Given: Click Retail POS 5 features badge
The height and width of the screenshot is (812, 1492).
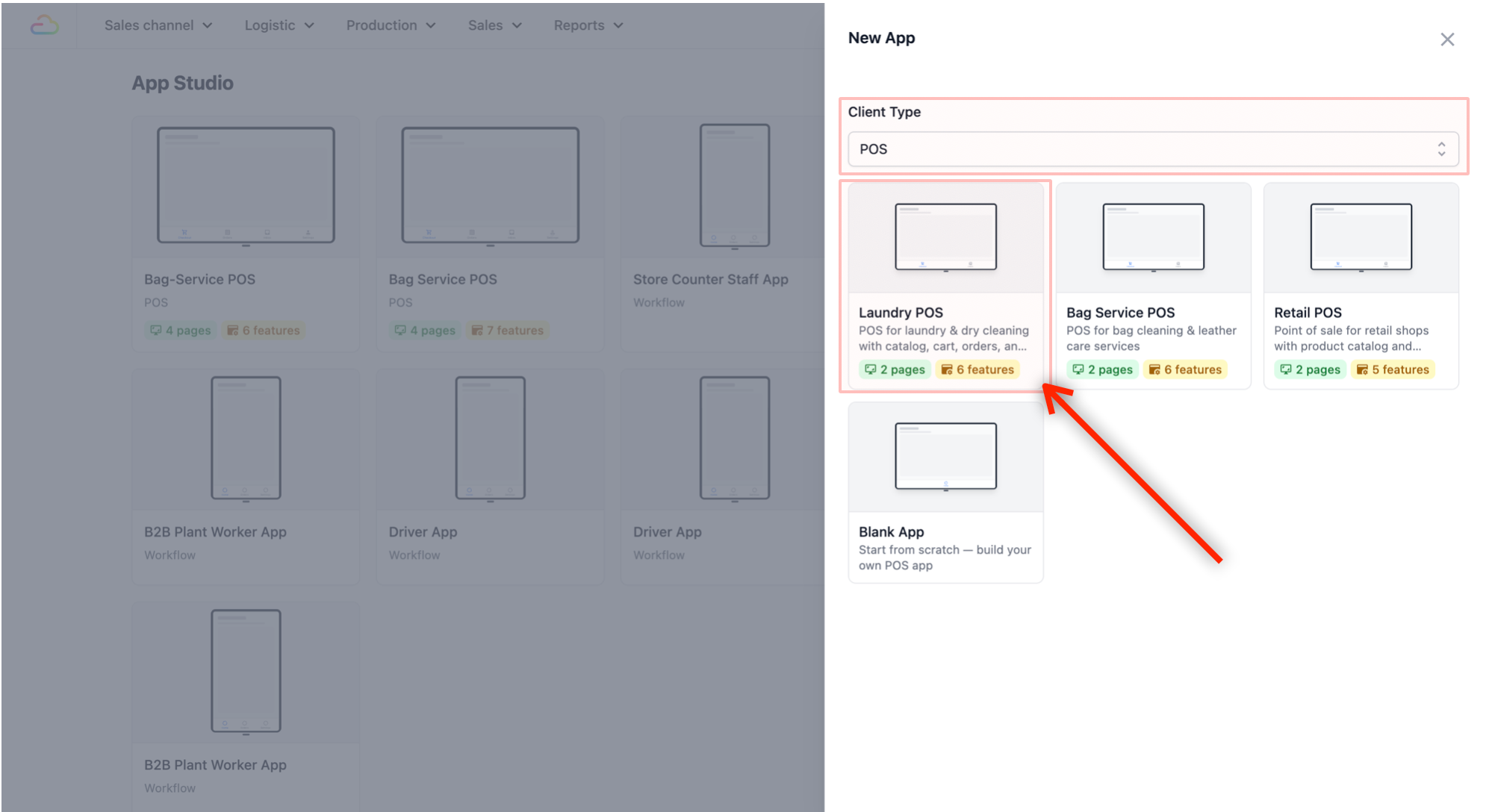Looking at the screenshot, I should 1393,369.
